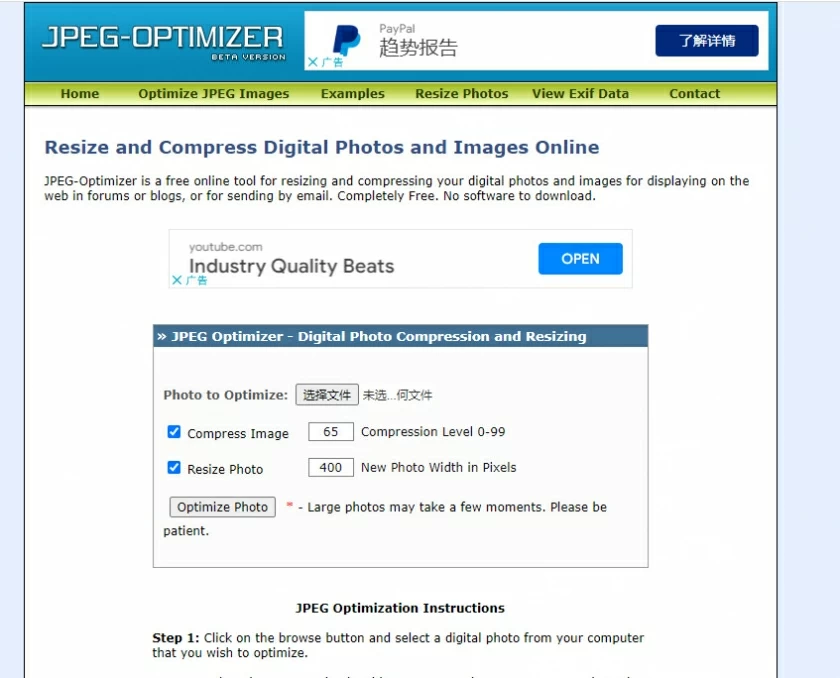Disable the Resize Photo option
This screenshot has width=840, height=678.
(x=173, y=468)
